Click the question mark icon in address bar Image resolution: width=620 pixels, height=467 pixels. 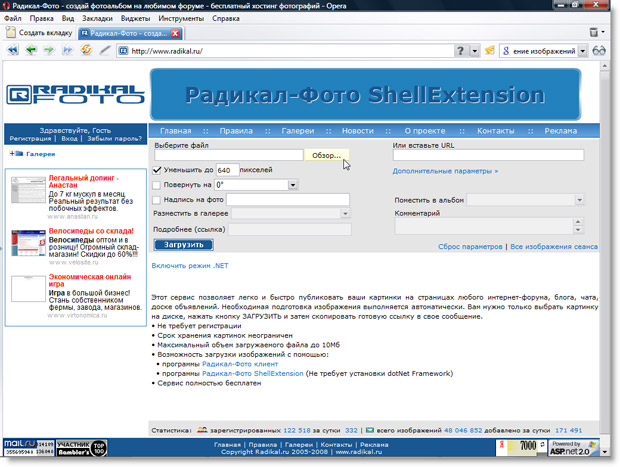coord(460,51)
